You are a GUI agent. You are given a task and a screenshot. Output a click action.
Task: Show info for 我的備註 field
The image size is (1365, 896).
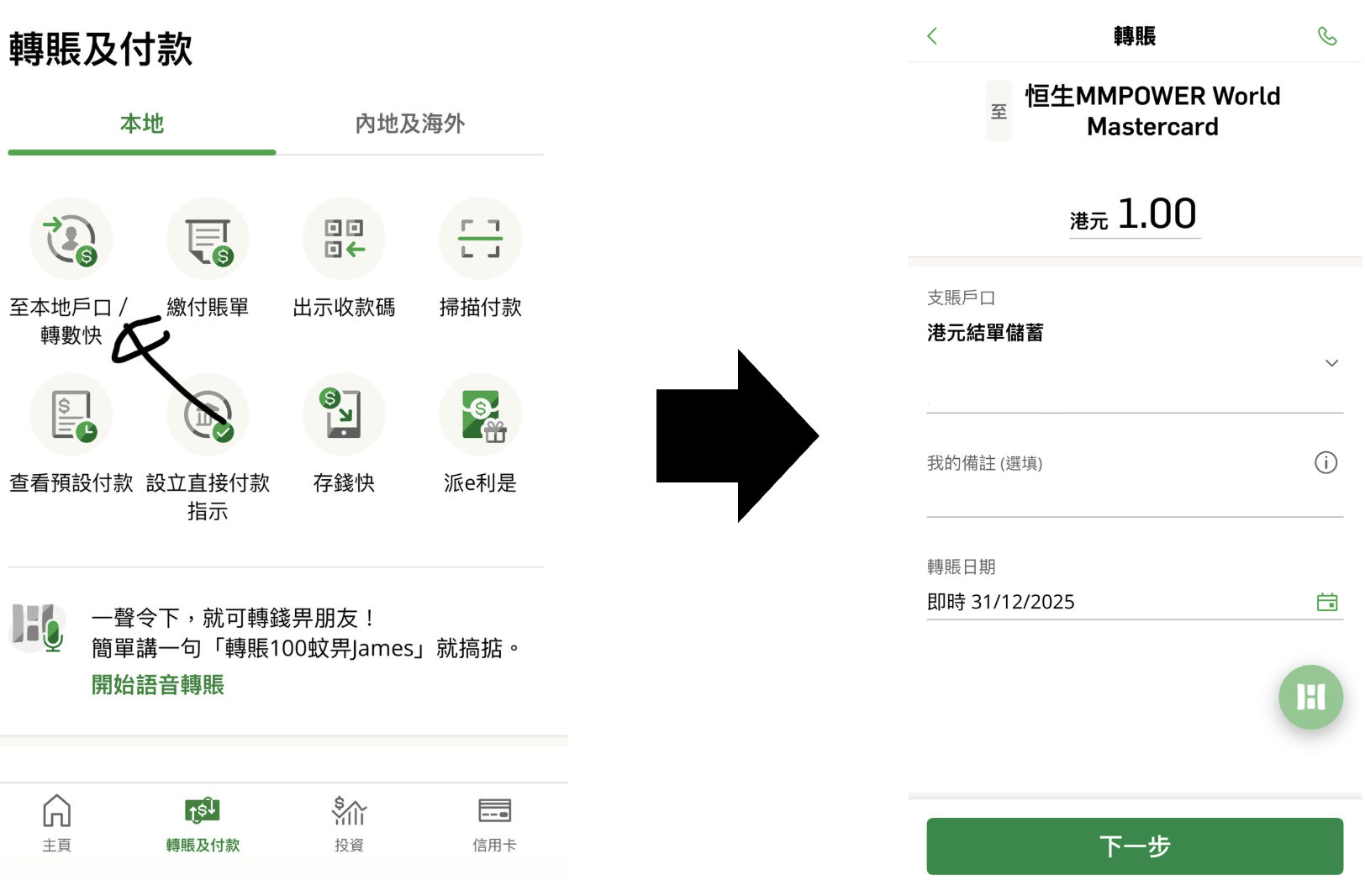coord(1325,462)
